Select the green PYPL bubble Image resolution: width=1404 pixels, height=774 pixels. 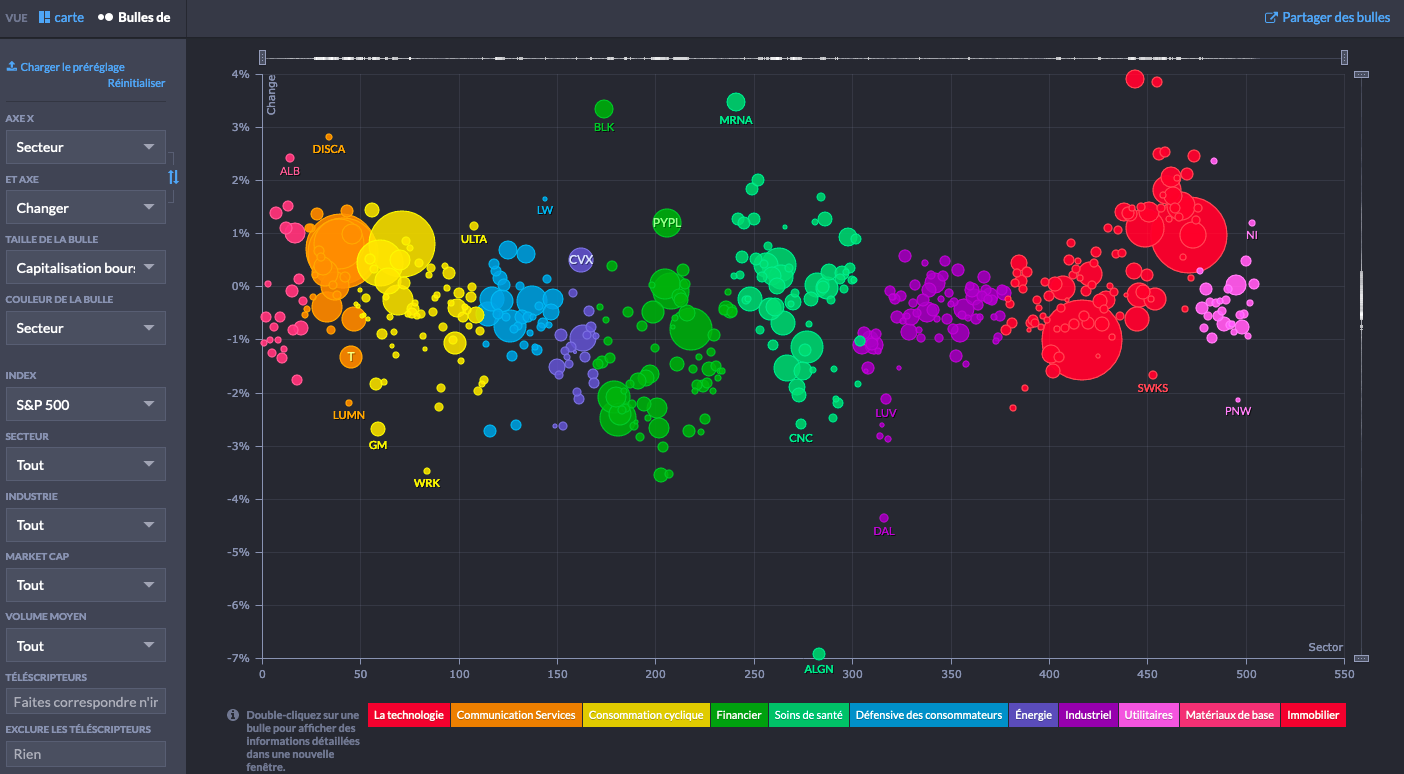coord(667,222)
